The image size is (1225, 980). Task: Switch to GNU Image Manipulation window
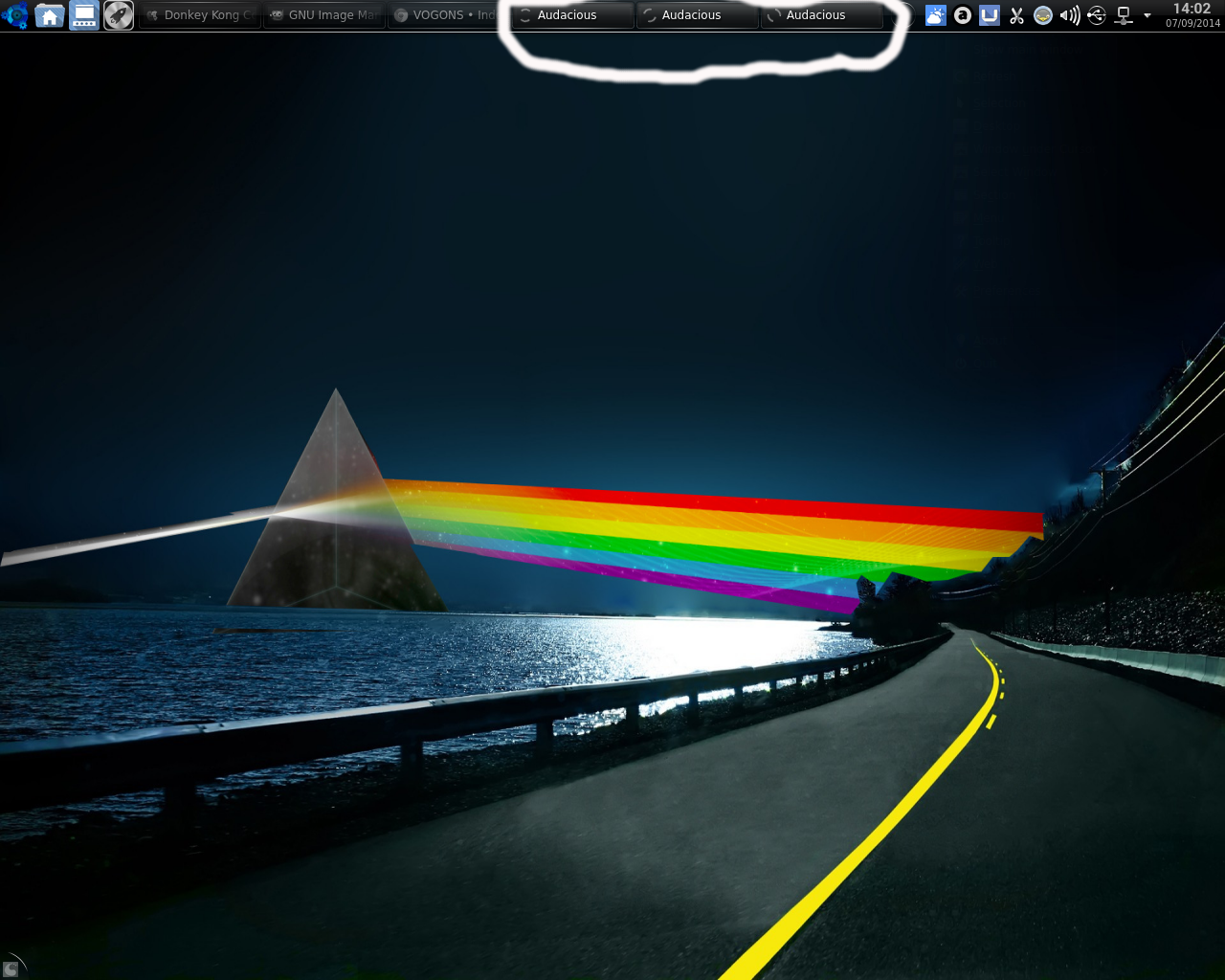pos(324,15)
